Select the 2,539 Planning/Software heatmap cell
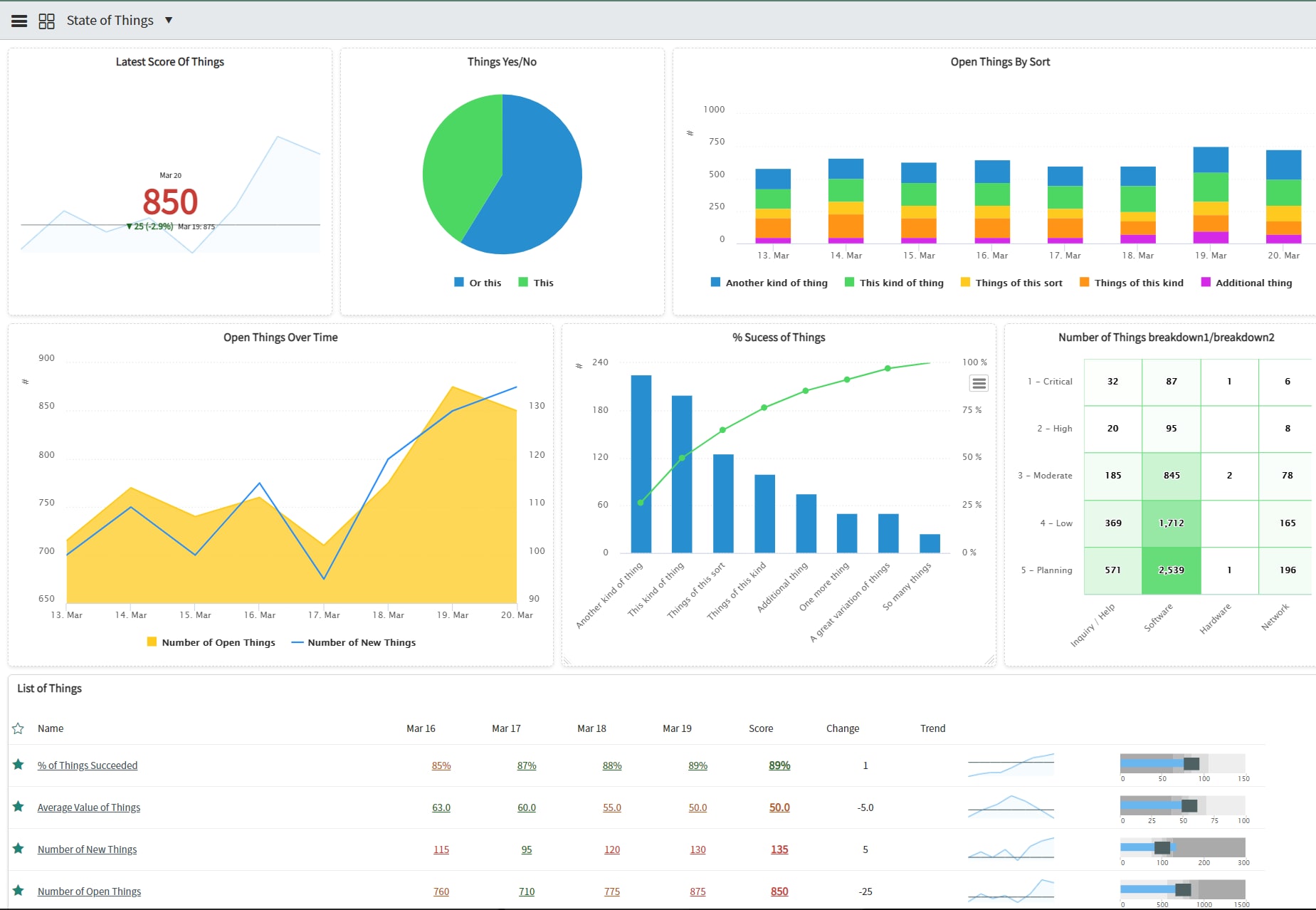 (1172, 570)
